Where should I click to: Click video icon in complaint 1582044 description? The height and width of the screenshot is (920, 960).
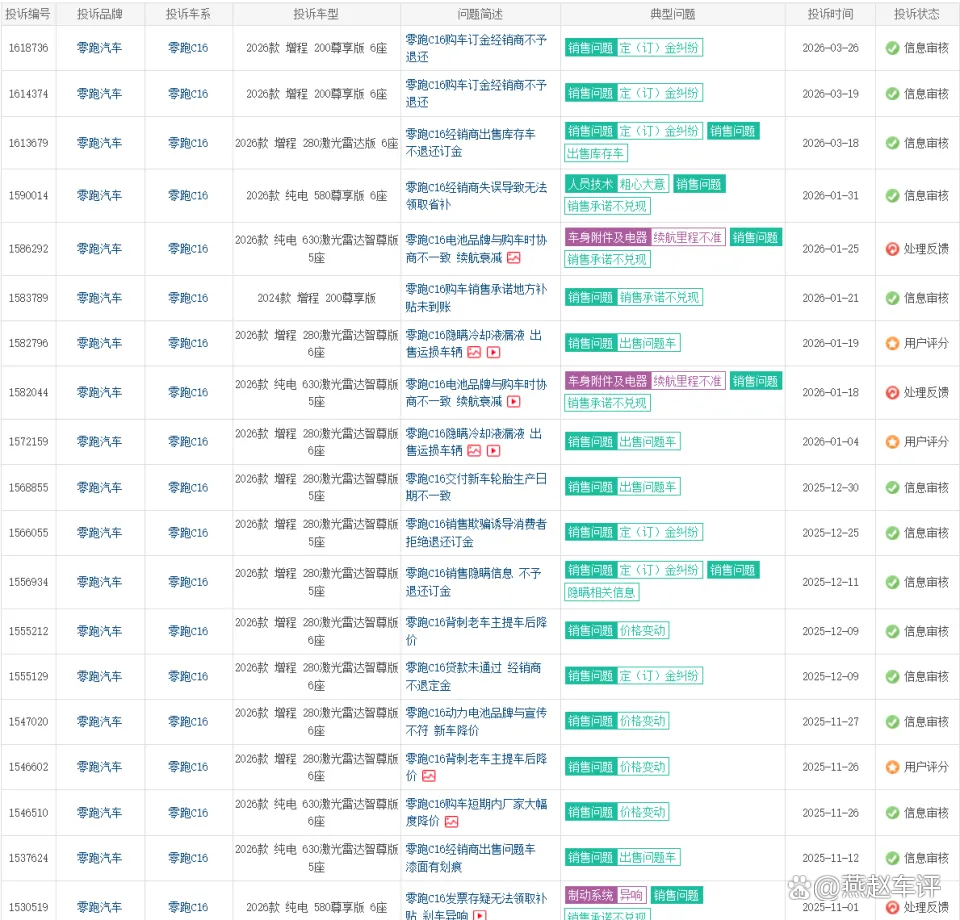[514, 401]
